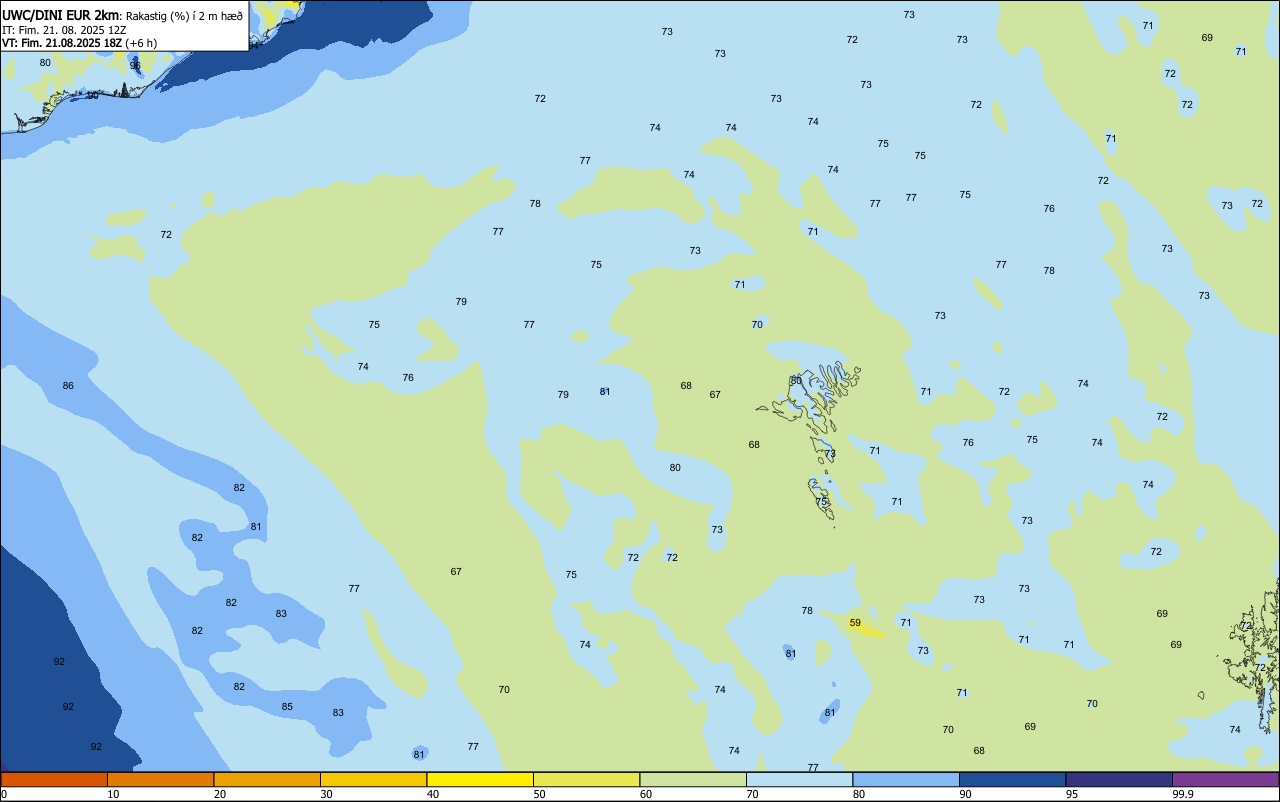The width and height of the screenshot is (1280, 802).
Task: Click the '40' label on the color scale
Action: (x=433, y=794)
